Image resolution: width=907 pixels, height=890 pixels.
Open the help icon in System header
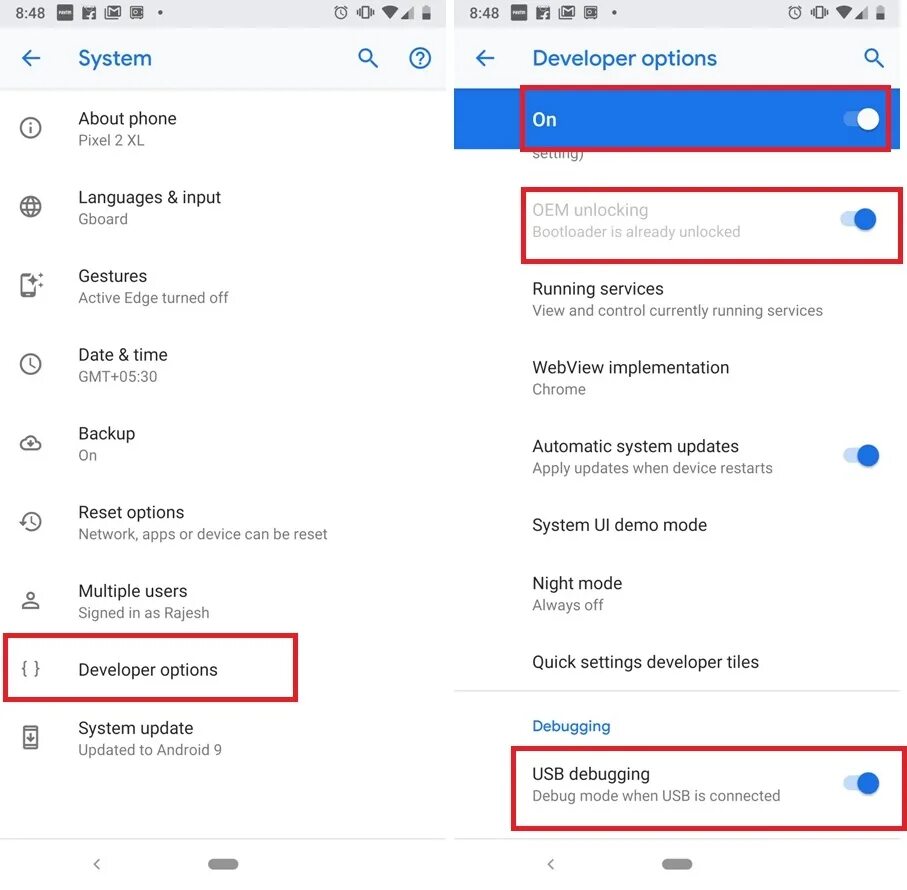[x=420, y=58]
